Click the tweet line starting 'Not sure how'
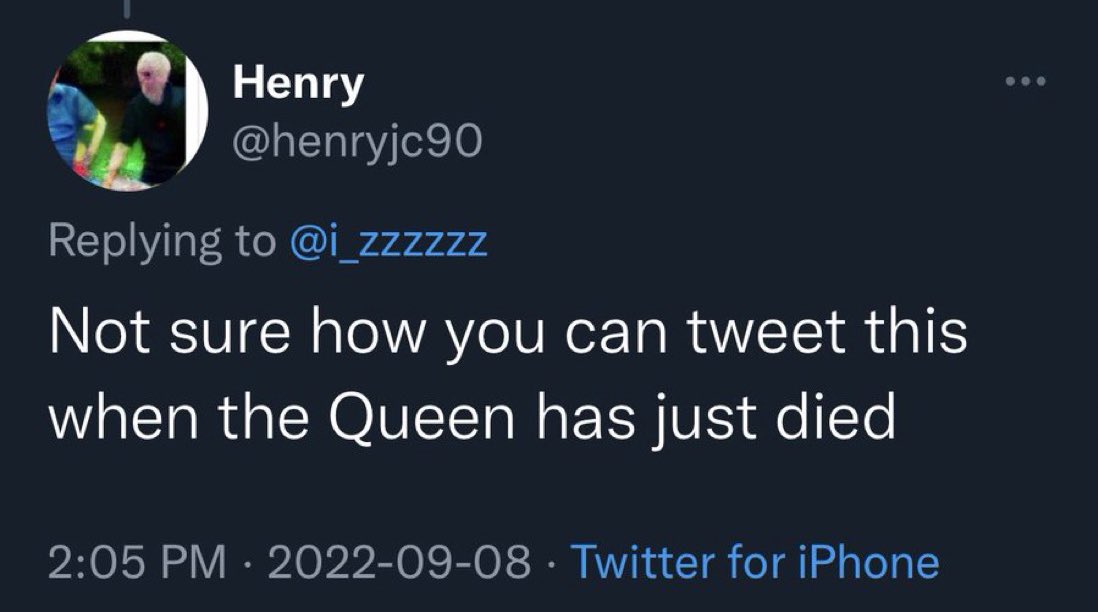 point(509,333)
